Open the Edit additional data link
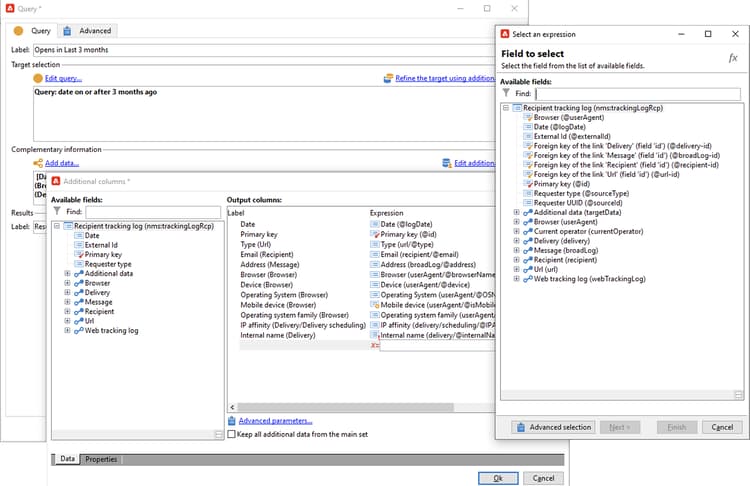Viewport: 750px width, 486px height. tap(474, 163)
